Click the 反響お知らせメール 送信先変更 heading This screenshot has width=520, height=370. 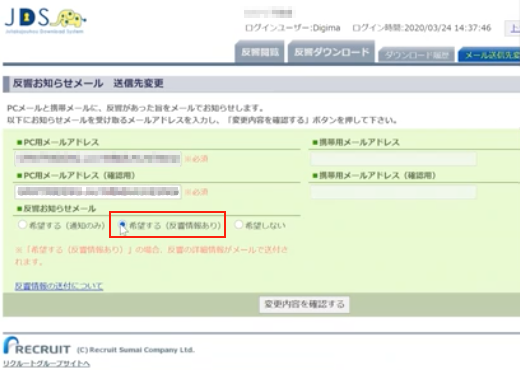click(88, 83)
